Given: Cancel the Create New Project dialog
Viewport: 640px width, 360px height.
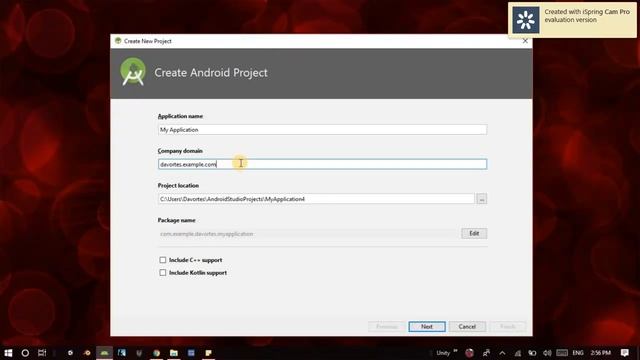Looking at the screenshot, I should (x=467, y=327).
